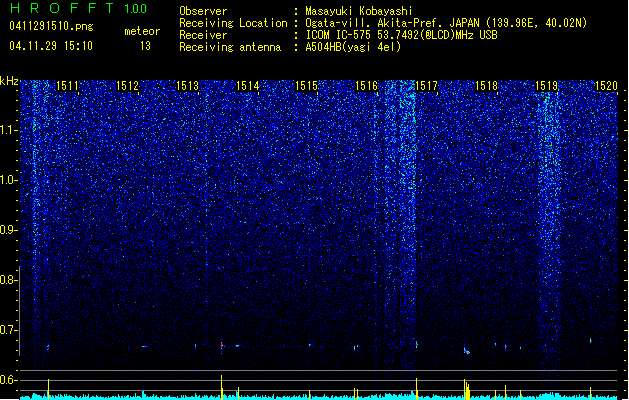The image size is (629, 400).
Task: Click the red meteor echo before 1514
Action: (x=221, y=346)
